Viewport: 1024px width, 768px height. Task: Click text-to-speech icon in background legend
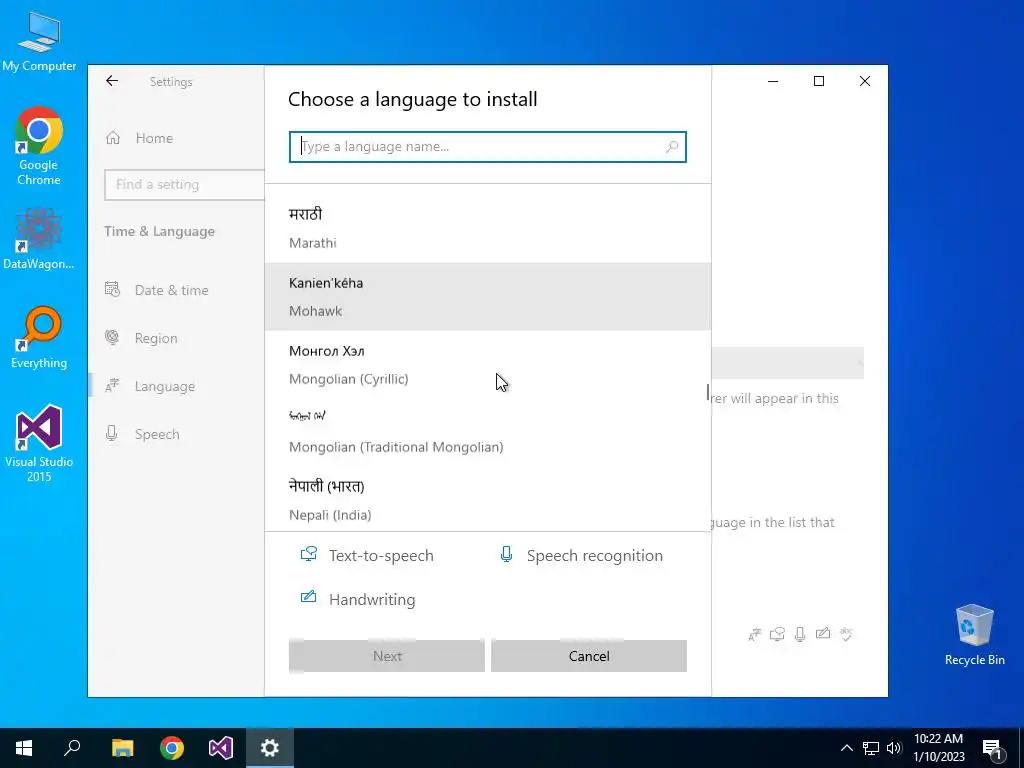(x=777, y=634)
